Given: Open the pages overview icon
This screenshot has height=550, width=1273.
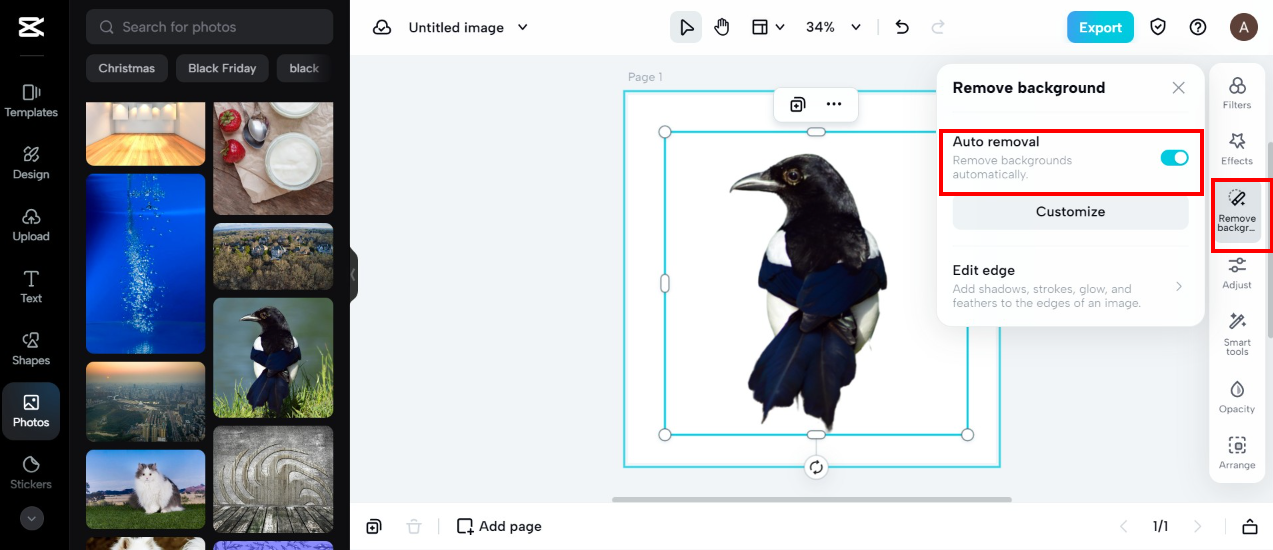Looking at the screenshot, I should [x=1249, y=526].
